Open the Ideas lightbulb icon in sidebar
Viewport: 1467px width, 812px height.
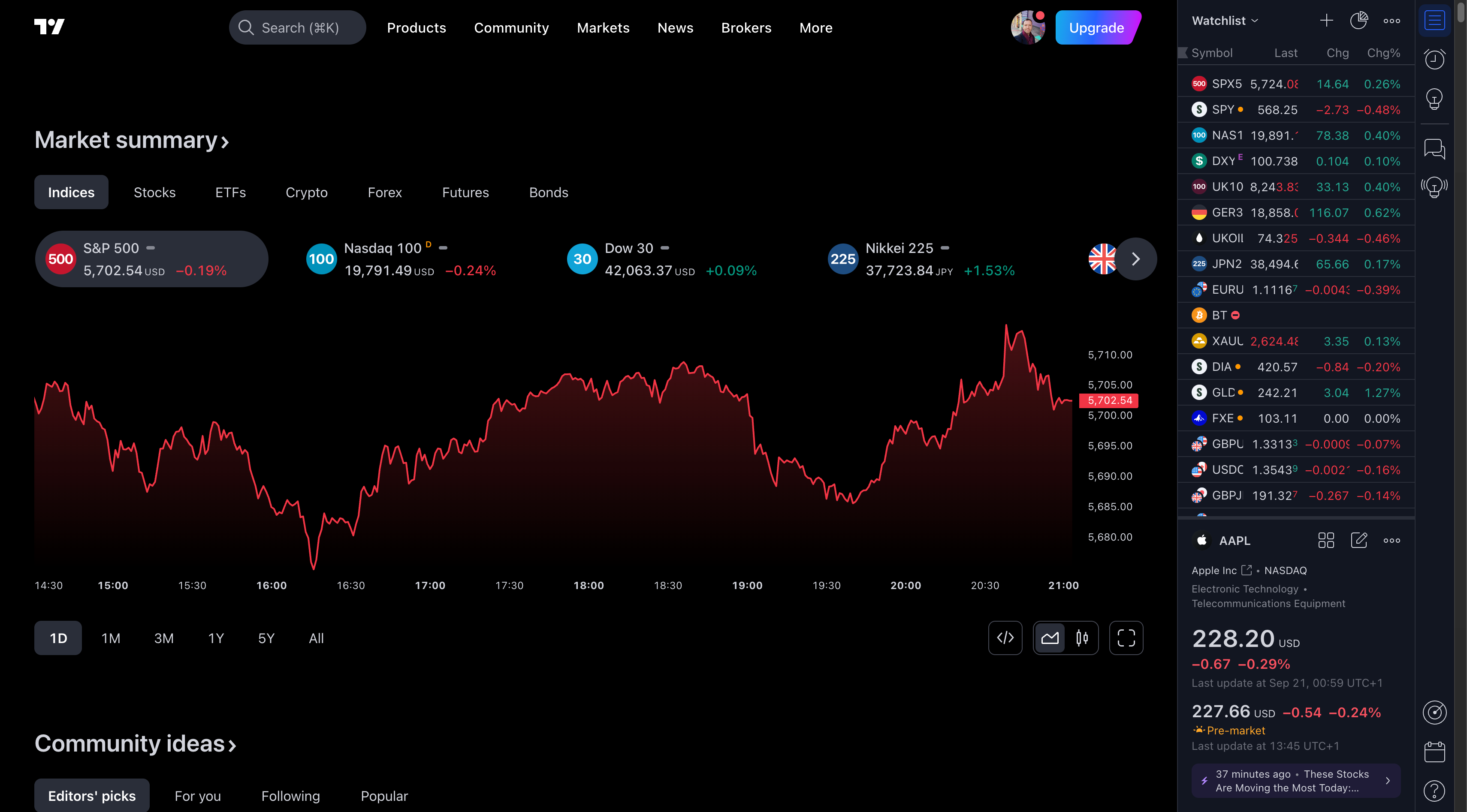(x=1434, y=99)
